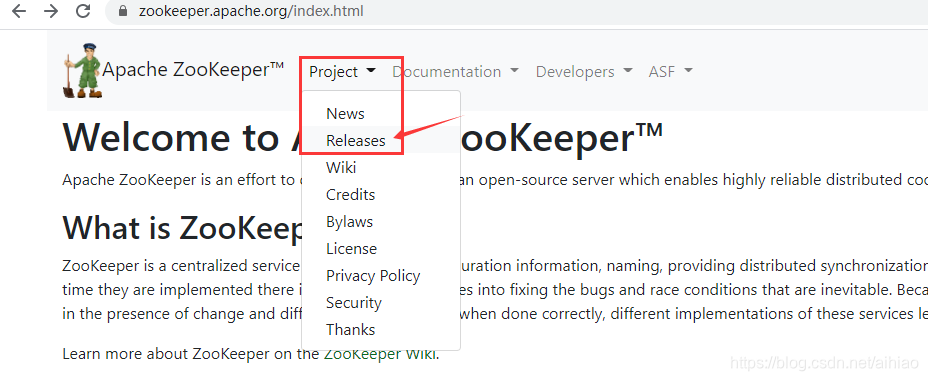This screenshot has width=928, height=381.
Task: Select Releases from Project menu
Action: pos(381,141)
